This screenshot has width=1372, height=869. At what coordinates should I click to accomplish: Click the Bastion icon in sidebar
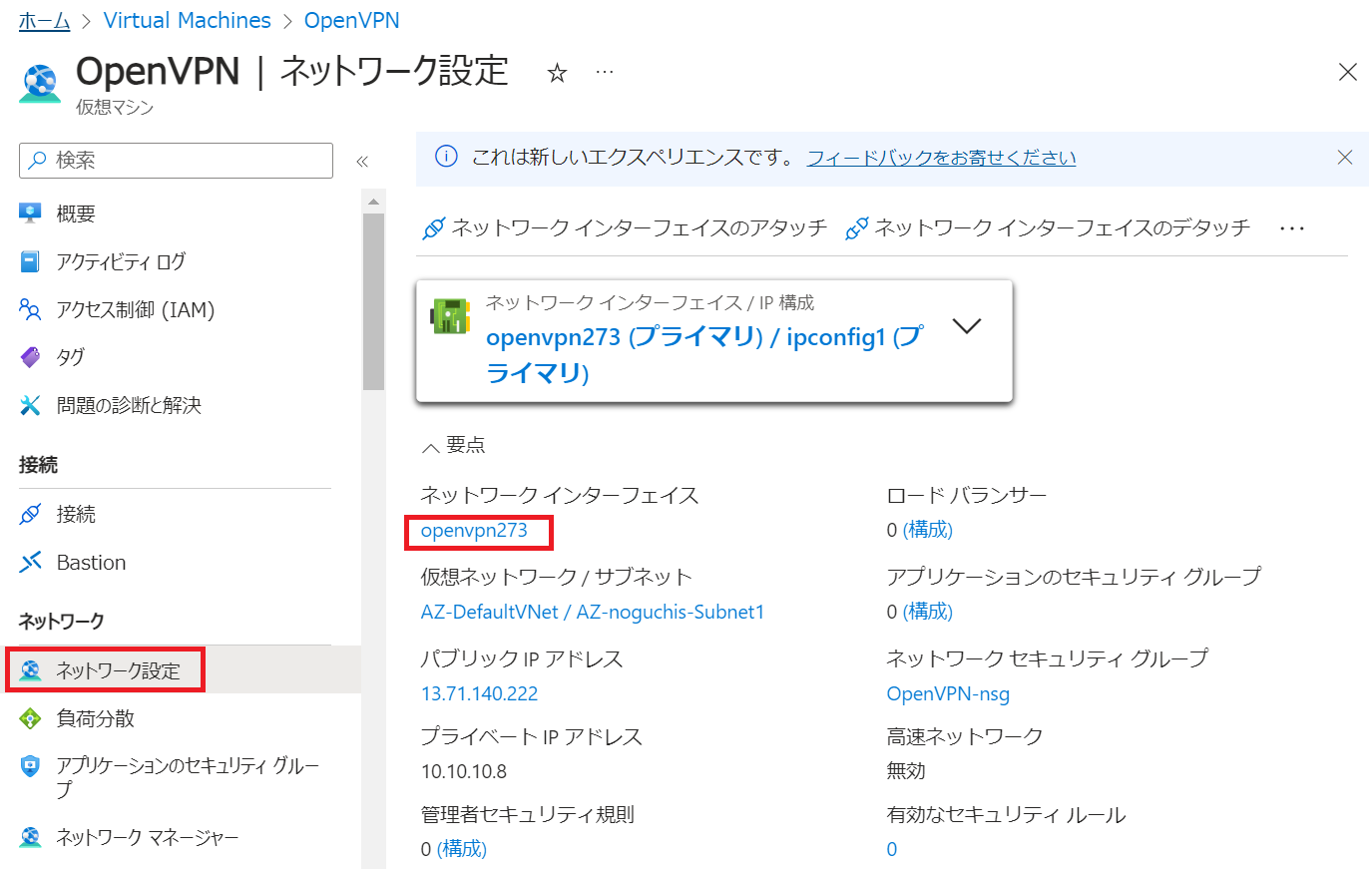click(31, 562)
